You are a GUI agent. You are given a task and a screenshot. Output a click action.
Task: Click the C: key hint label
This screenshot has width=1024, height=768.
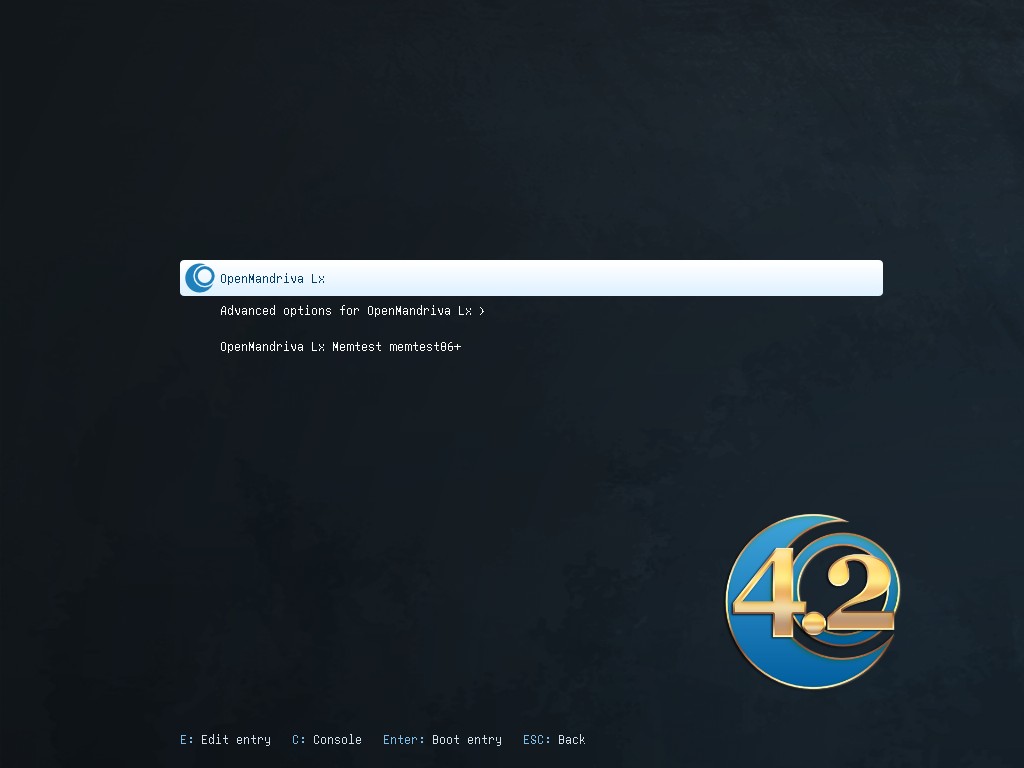click(x=299, y=740)
